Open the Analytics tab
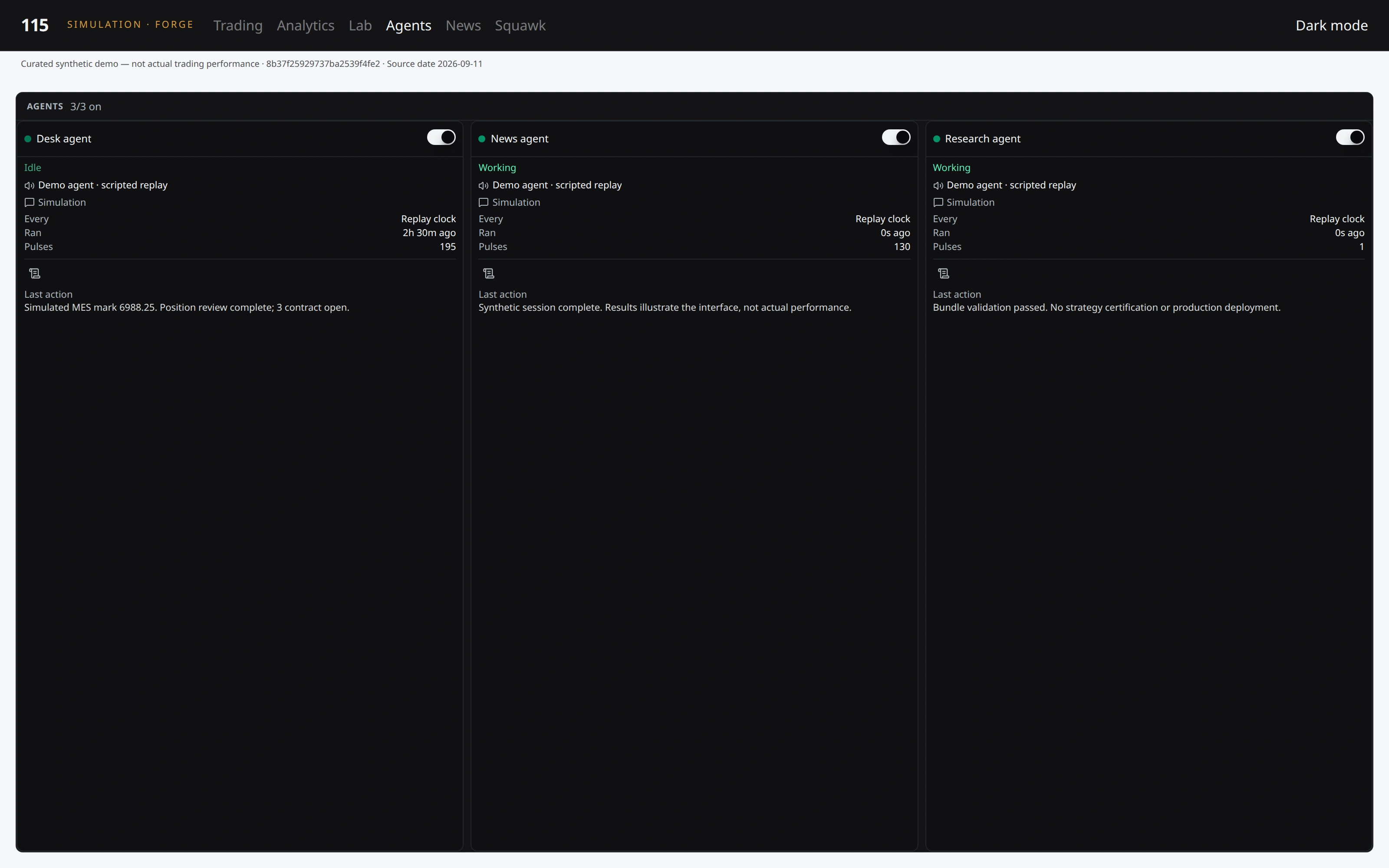 coord(305,25)
